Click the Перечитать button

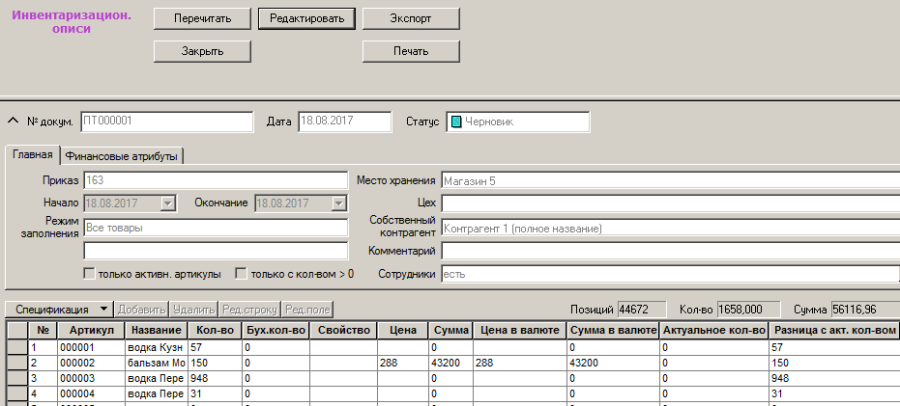(202, 18)
